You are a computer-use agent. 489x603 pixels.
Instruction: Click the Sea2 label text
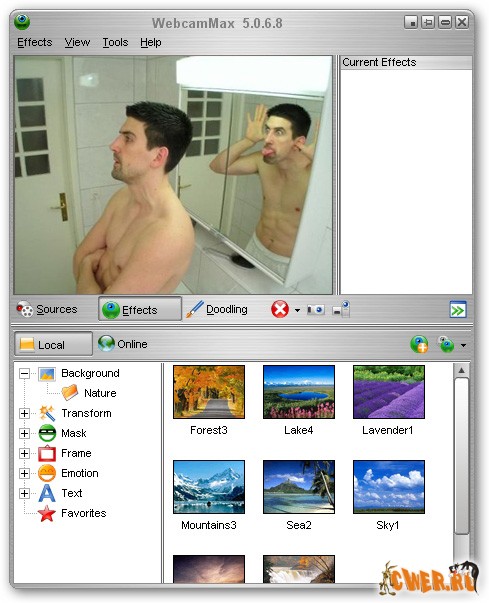(x=299, y=525)
